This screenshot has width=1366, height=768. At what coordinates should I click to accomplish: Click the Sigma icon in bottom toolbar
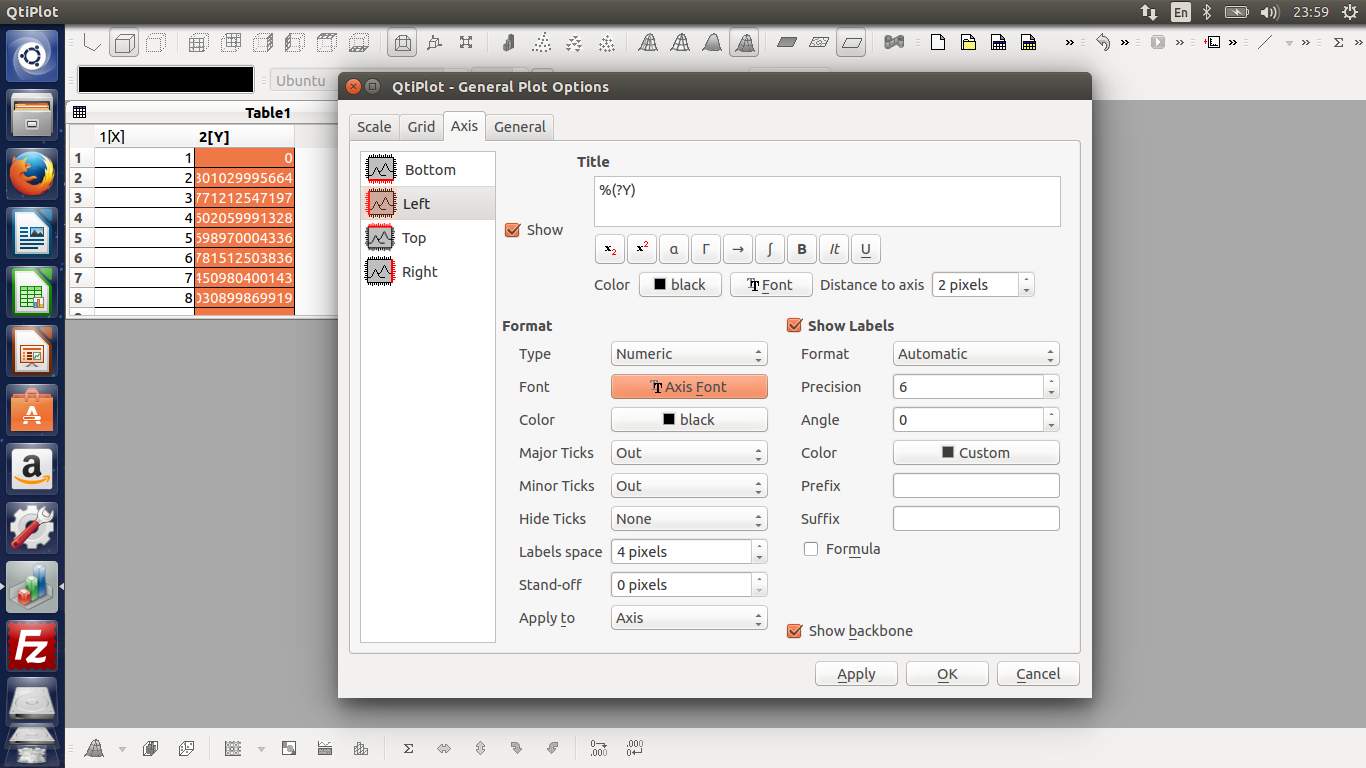408,747
